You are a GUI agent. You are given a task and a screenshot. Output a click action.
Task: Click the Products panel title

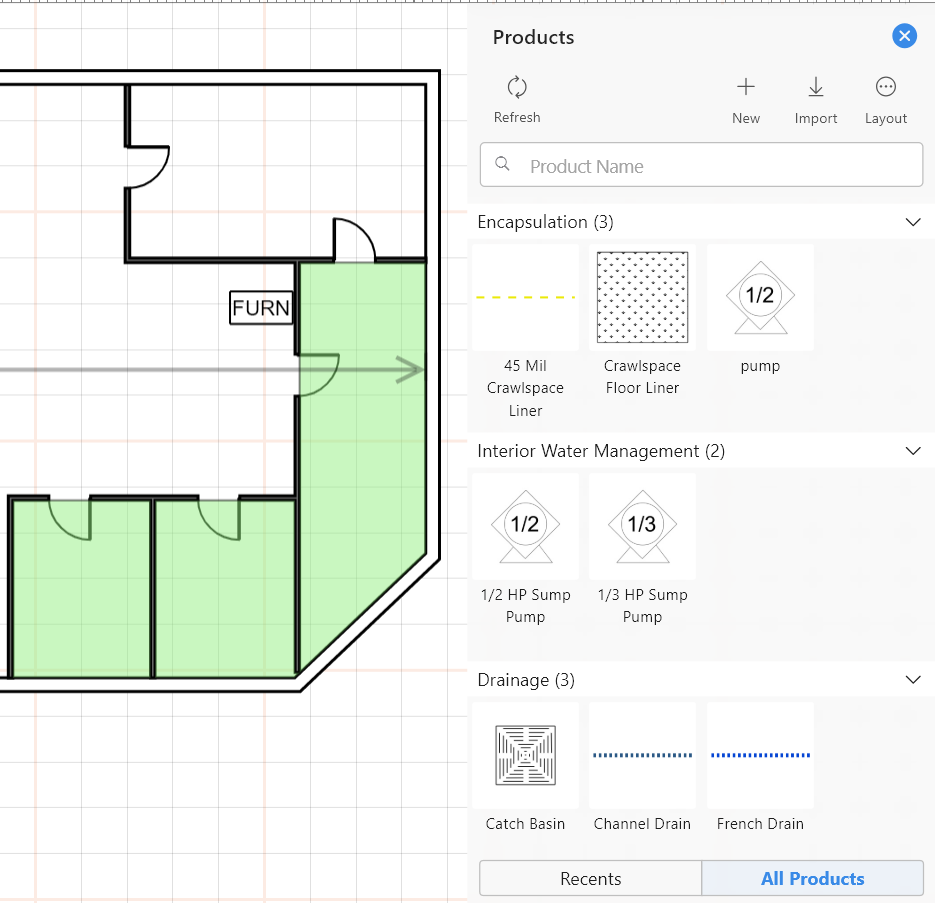pos(533,37)
